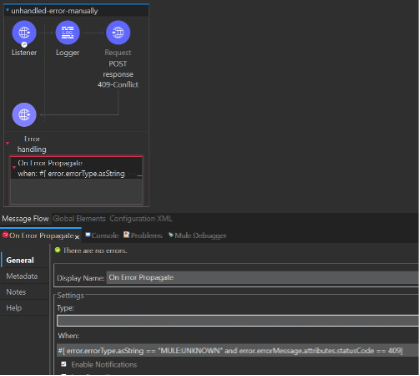Open the Mule Debugger view
Image resolution: width=420 pixels, height=376 pixels.
197,235
